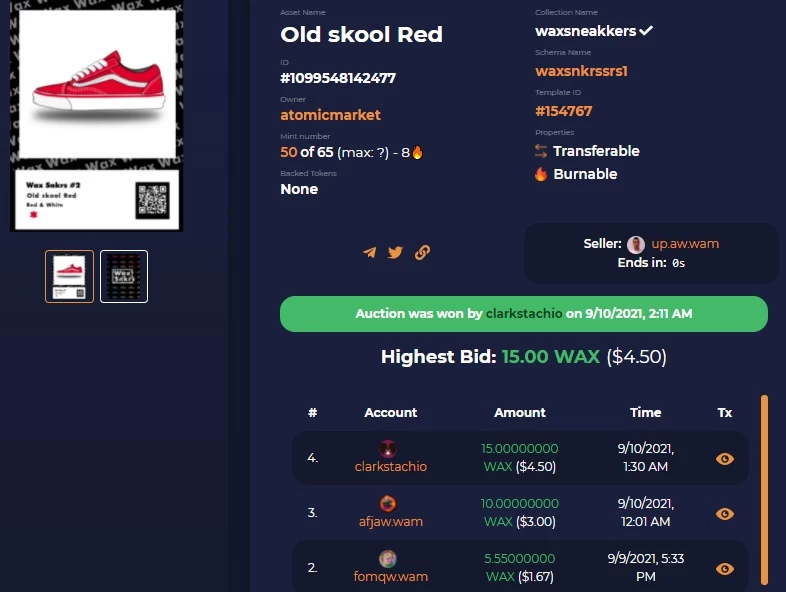
Task: Click the verified checkmark beside waxsneakkers
Action: point(646,31)
